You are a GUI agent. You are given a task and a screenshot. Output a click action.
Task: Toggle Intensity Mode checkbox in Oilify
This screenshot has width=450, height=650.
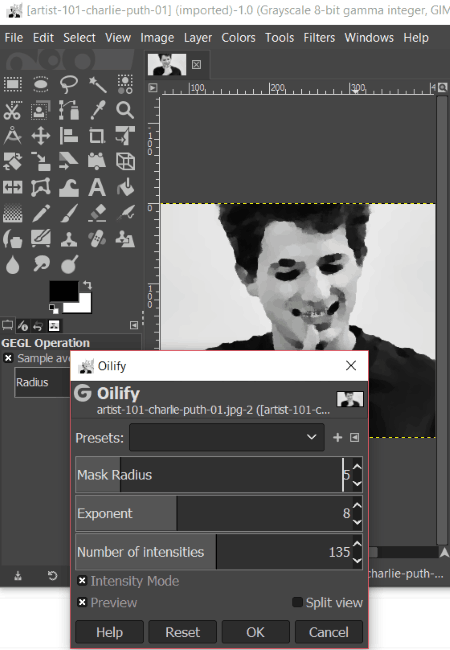tap(82, 581)
